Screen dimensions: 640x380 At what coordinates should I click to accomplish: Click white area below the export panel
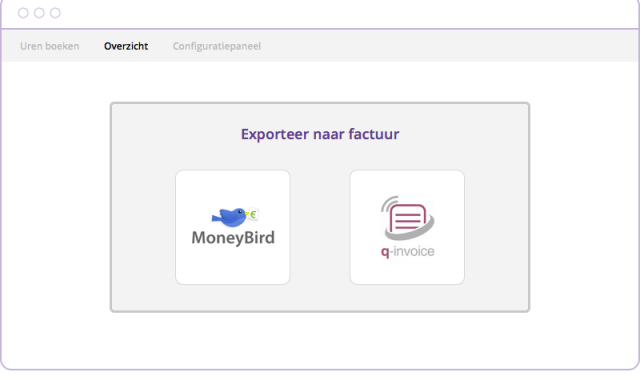320,339
